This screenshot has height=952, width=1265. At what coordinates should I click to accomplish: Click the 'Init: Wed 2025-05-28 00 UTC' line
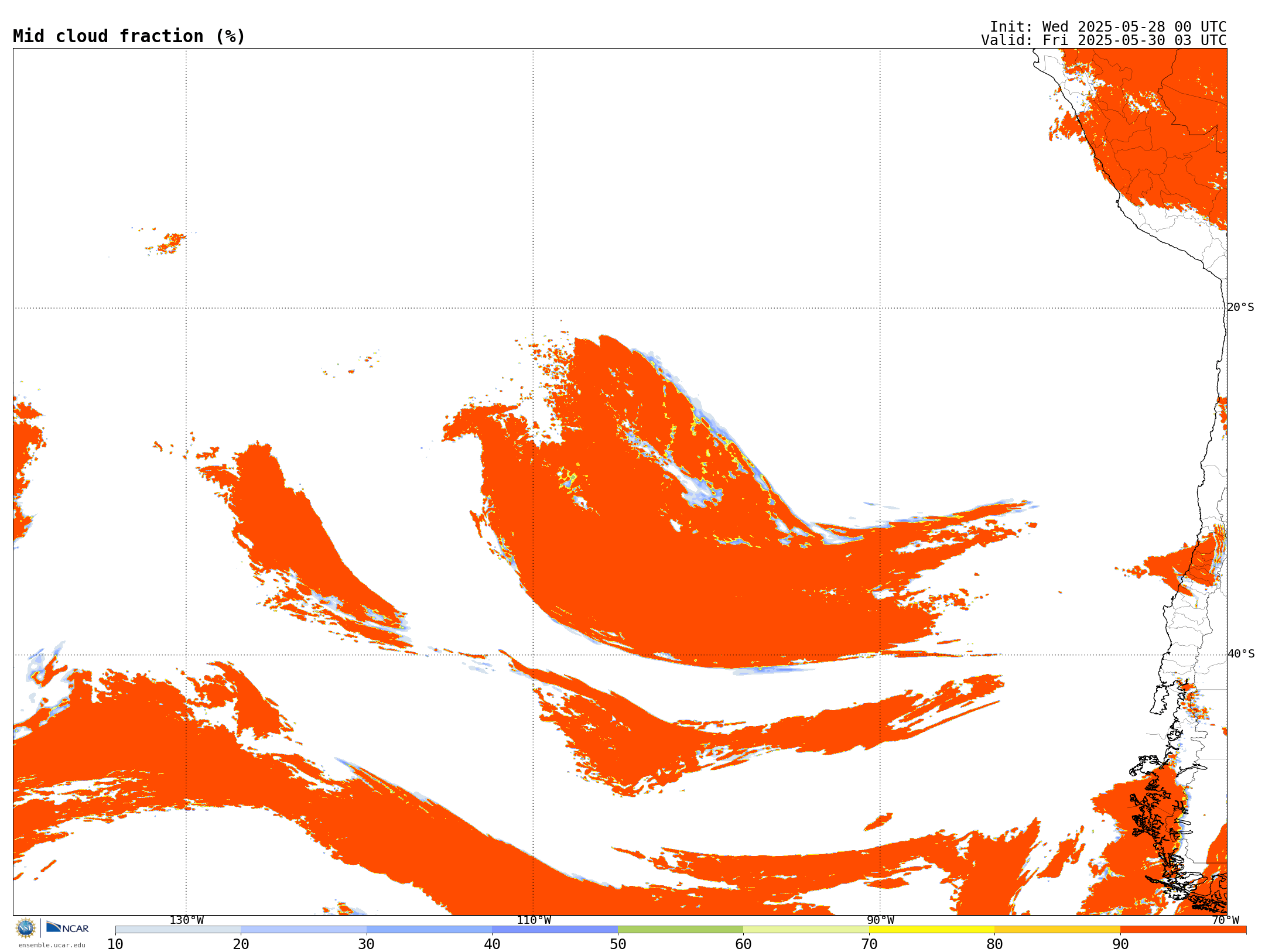[x=1108, y=27]
